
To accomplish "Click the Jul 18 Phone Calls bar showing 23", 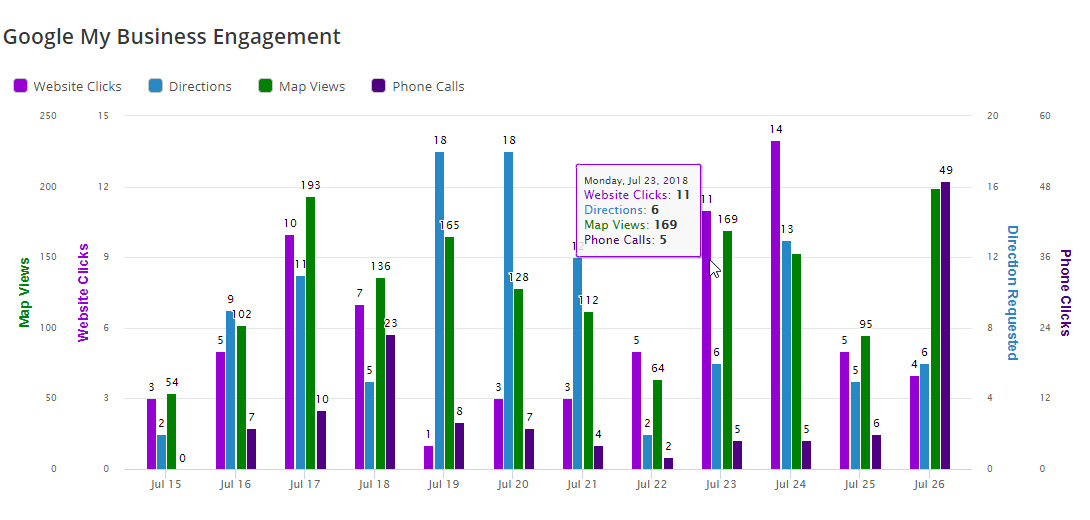I will click(390, 401).
